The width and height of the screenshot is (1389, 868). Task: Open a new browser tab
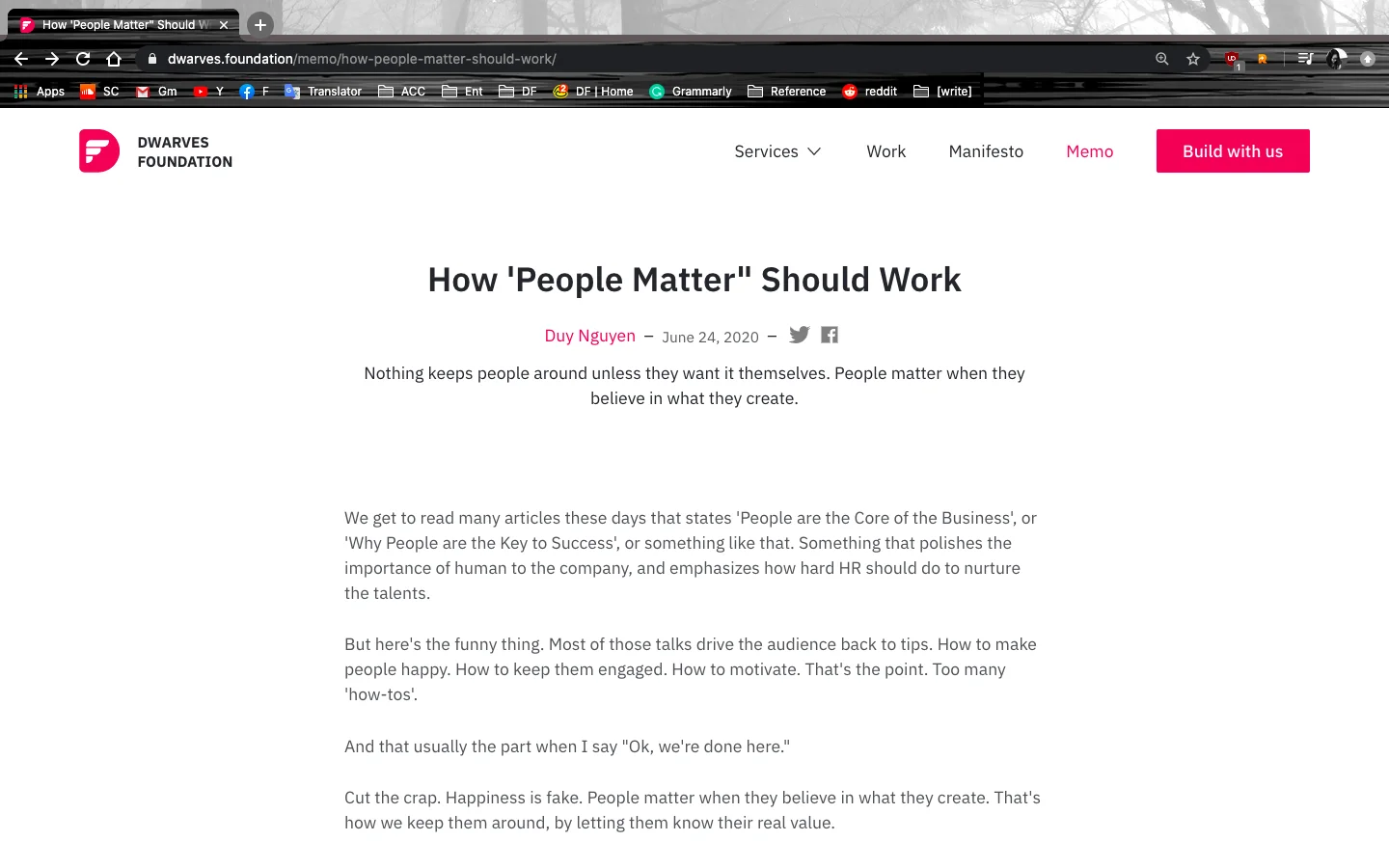pos(260,25)
